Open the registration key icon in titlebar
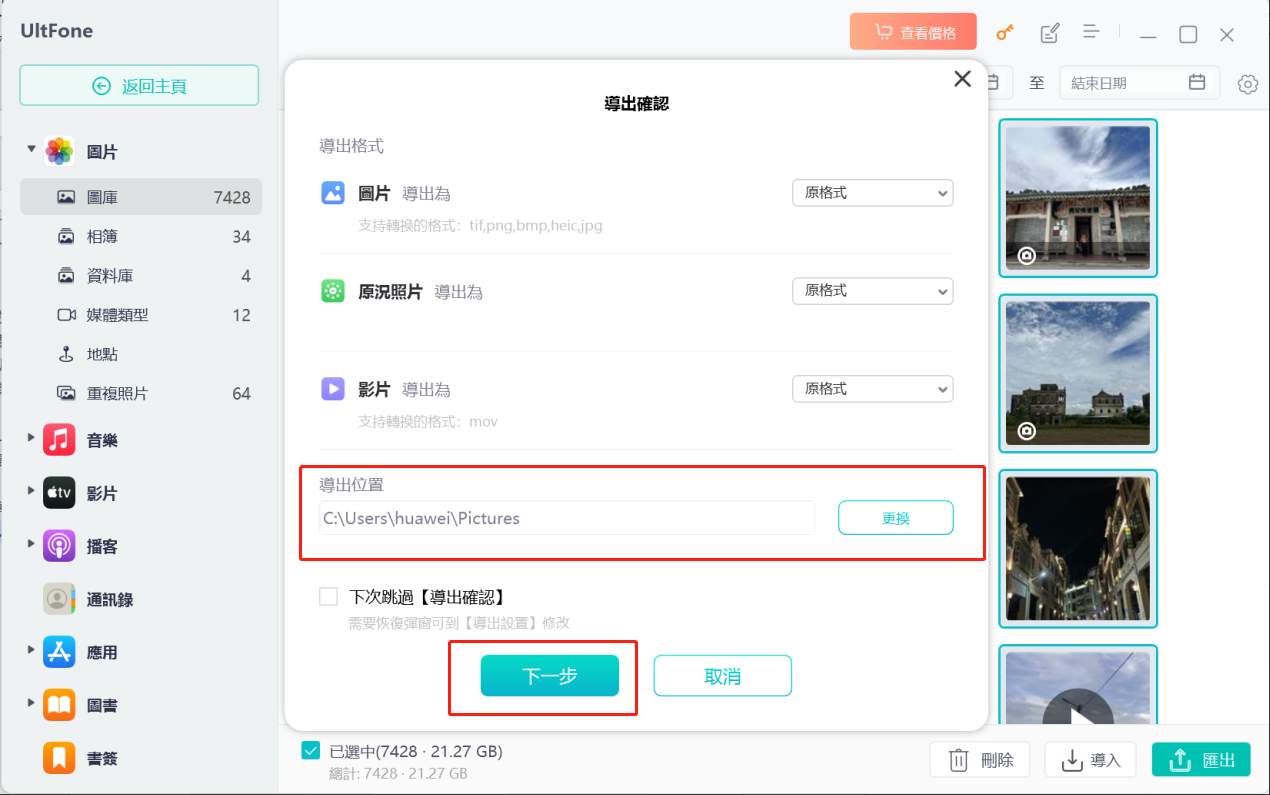This screenshot has height=795, width=1270. pyautogui.click(x=1004, y=32)
